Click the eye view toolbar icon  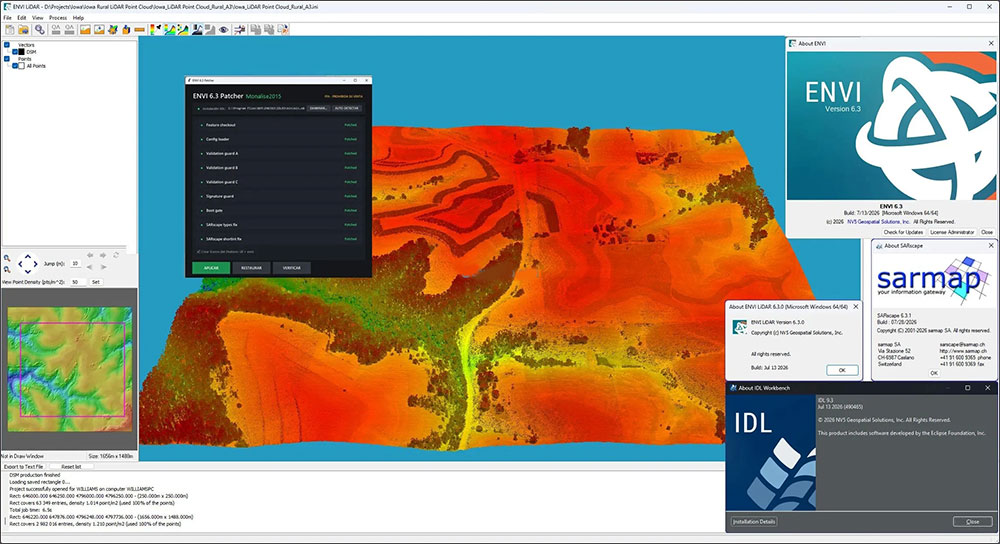point(224,29)
